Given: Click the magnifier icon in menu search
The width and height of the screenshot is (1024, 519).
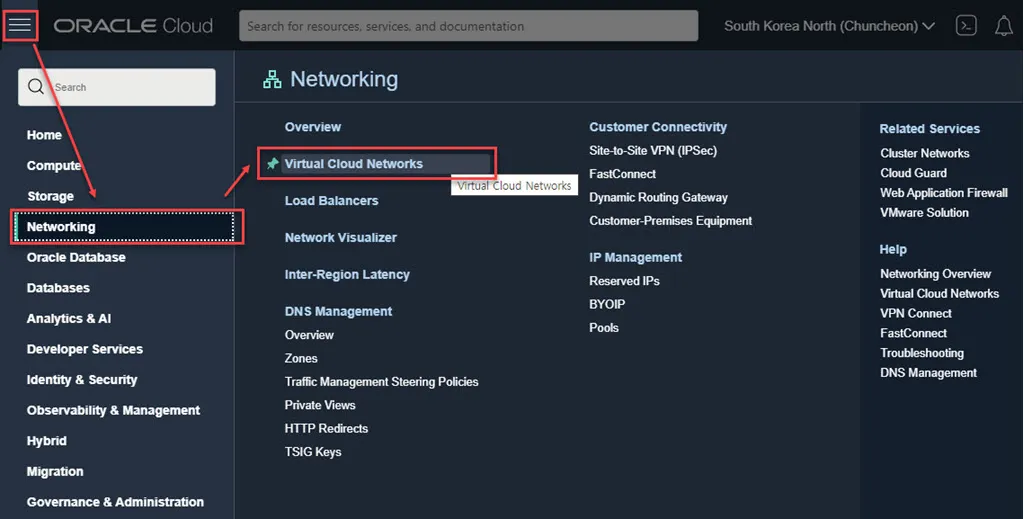Looking at the screenshot, I should coord(36,87).
